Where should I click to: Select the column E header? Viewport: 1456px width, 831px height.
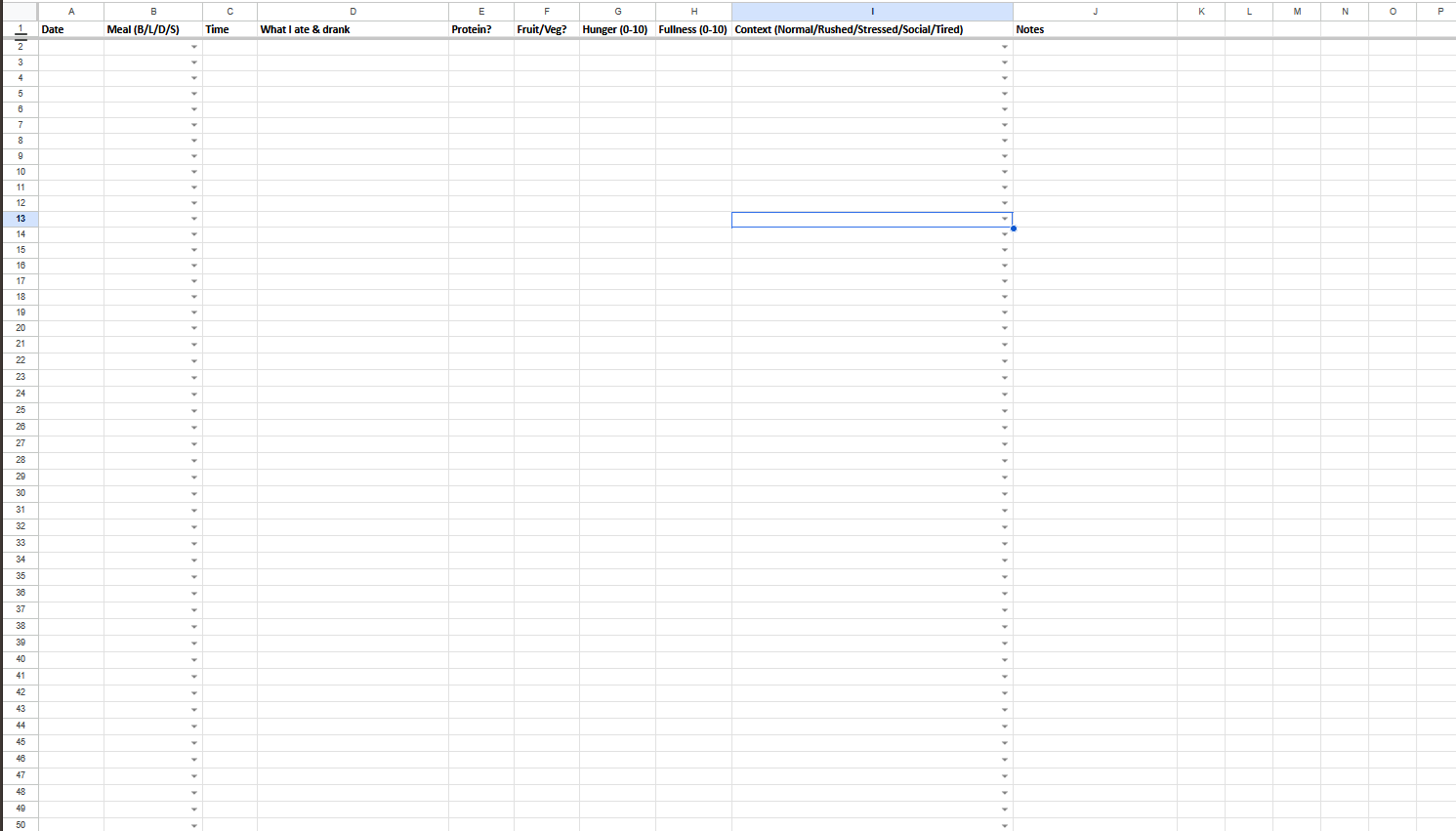pos(481,11)
